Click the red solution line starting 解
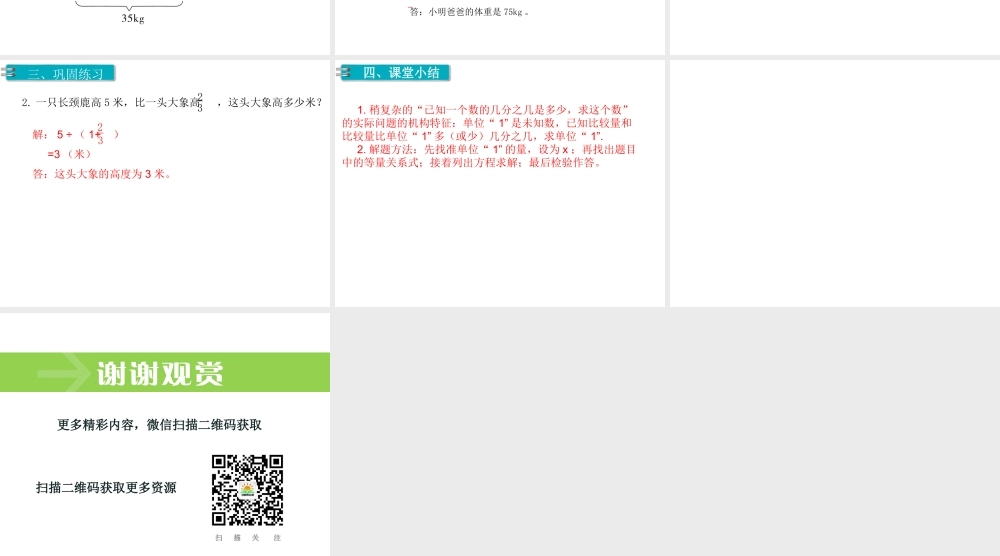Screen dimensions: 1000x556 point(76,134)
